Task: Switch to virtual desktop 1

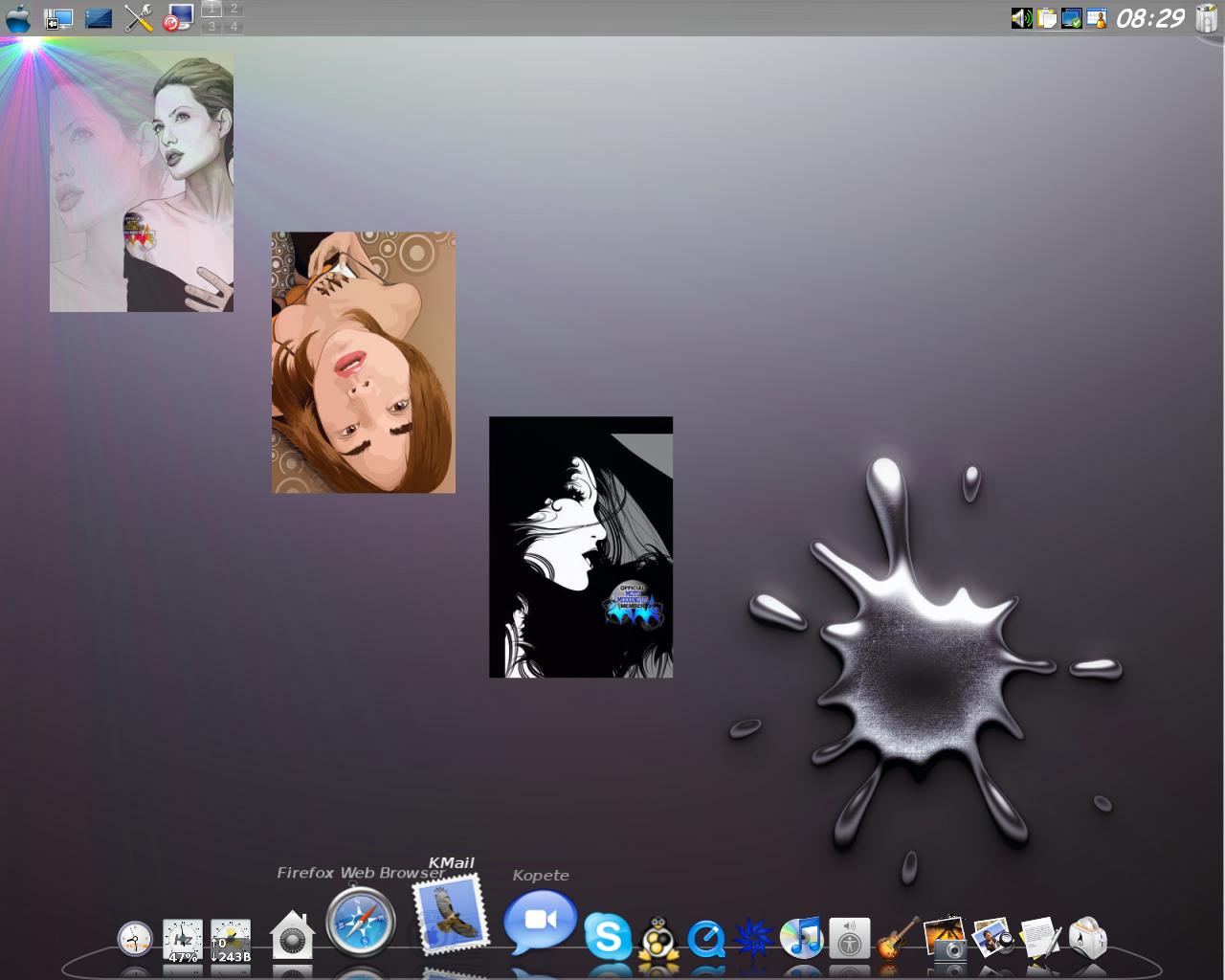Action: [x=212, y=9]
